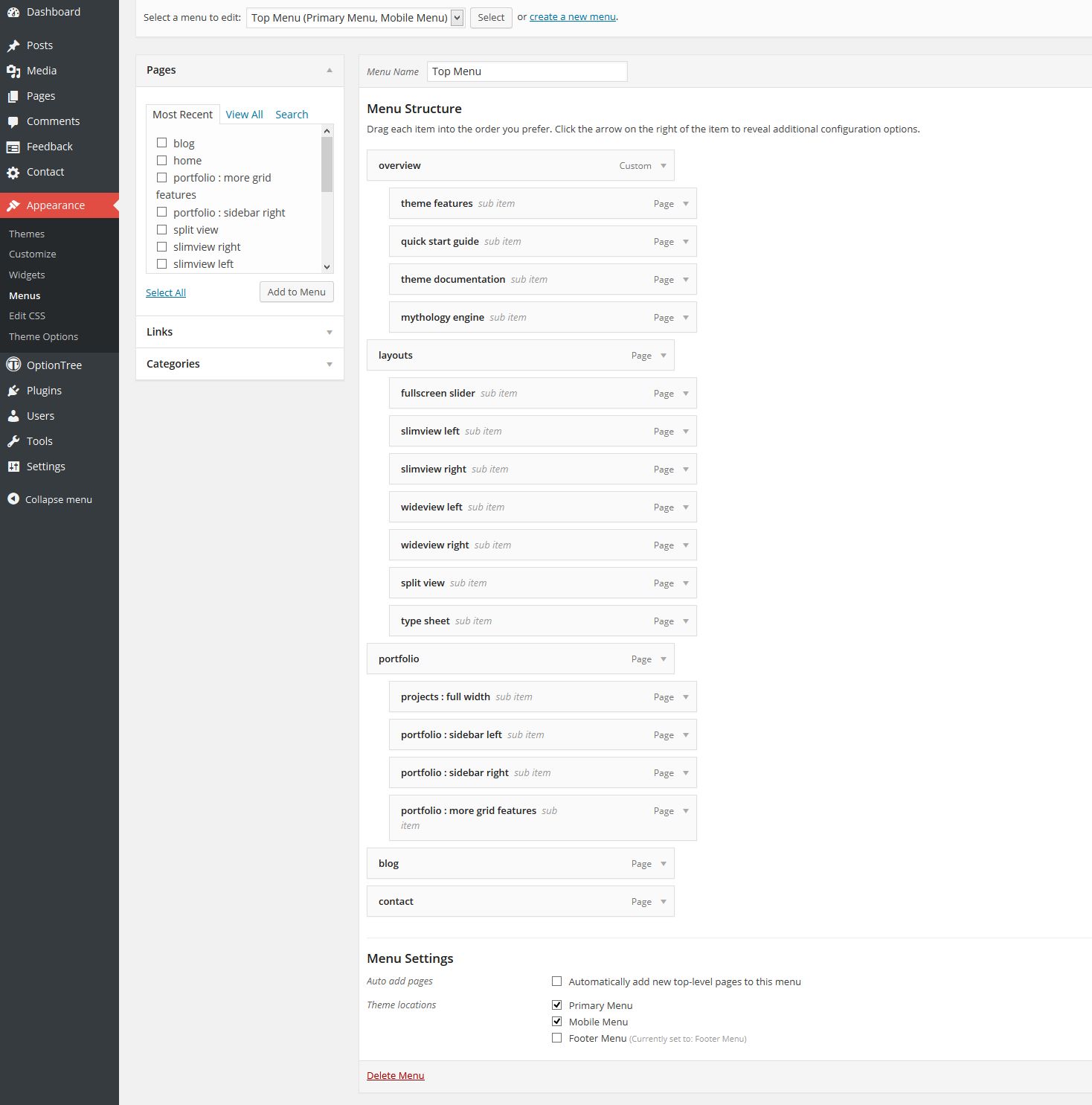Check the 'blog' page checkbox
The height and width of the screenshot is (1105, 1092).
[x=161, y=143]
